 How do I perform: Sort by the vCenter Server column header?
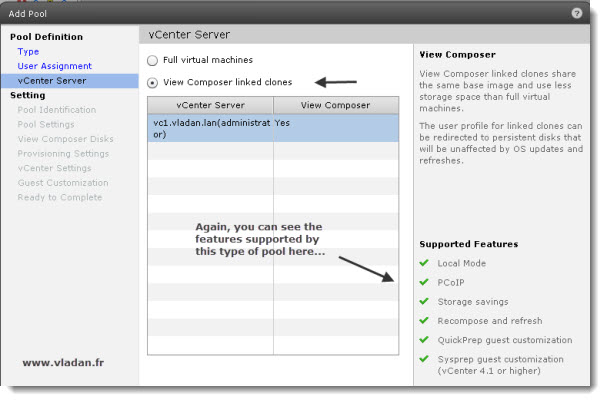tap(209, 104)
